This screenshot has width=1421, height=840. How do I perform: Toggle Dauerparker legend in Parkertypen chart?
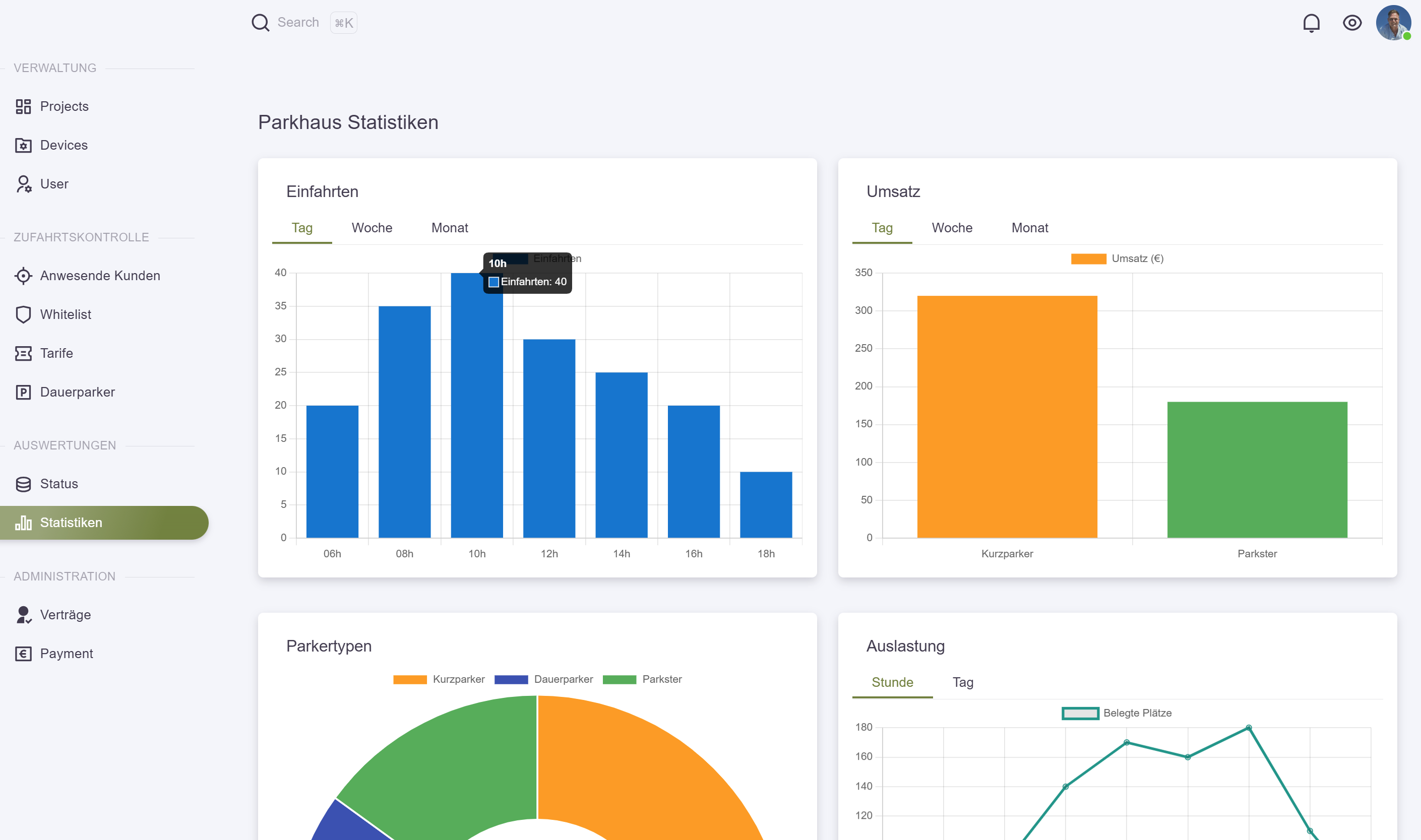[x=543, y=679]
